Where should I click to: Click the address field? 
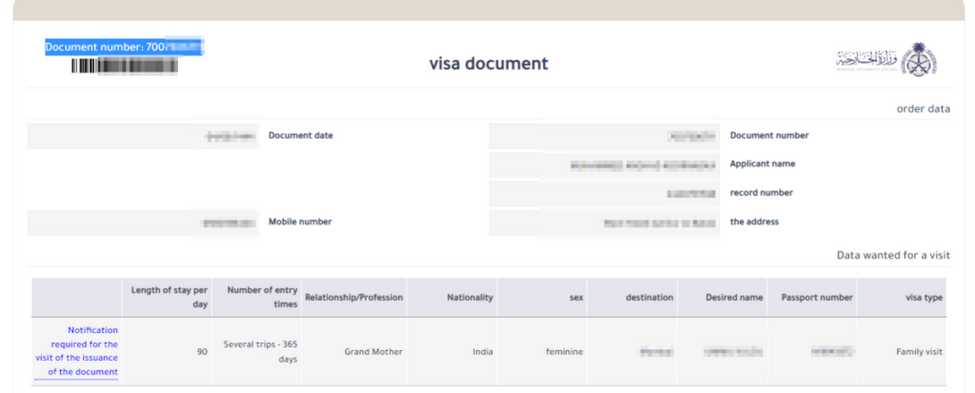point(604,223)
